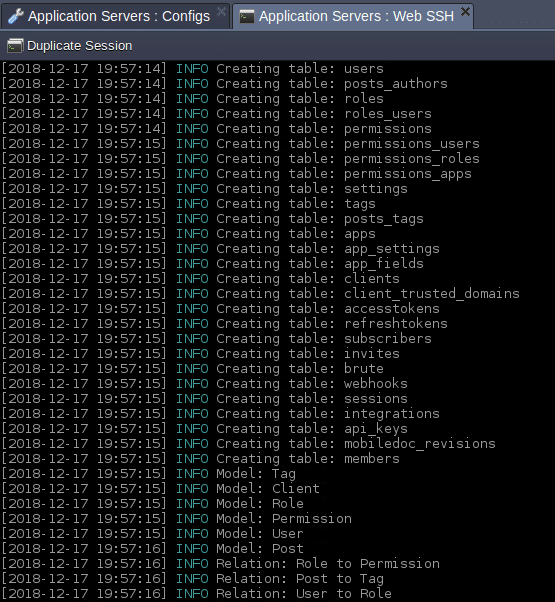The width and height of the screenshot is (555, 602).
Task: Click the 'sessions' table name
Action: click(x=376, y=399)
